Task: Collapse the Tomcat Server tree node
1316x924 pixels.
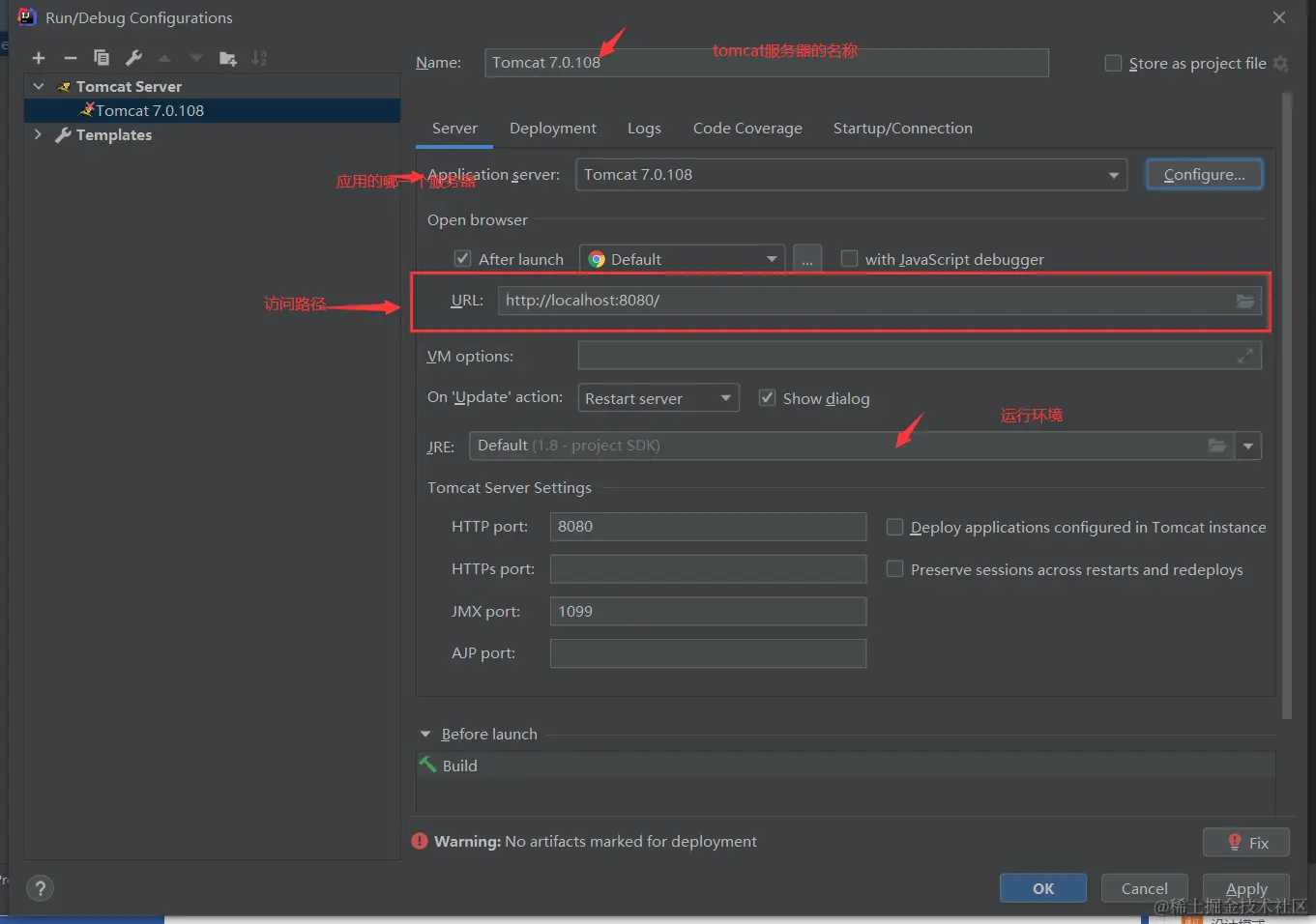Action: click(39, 86)
